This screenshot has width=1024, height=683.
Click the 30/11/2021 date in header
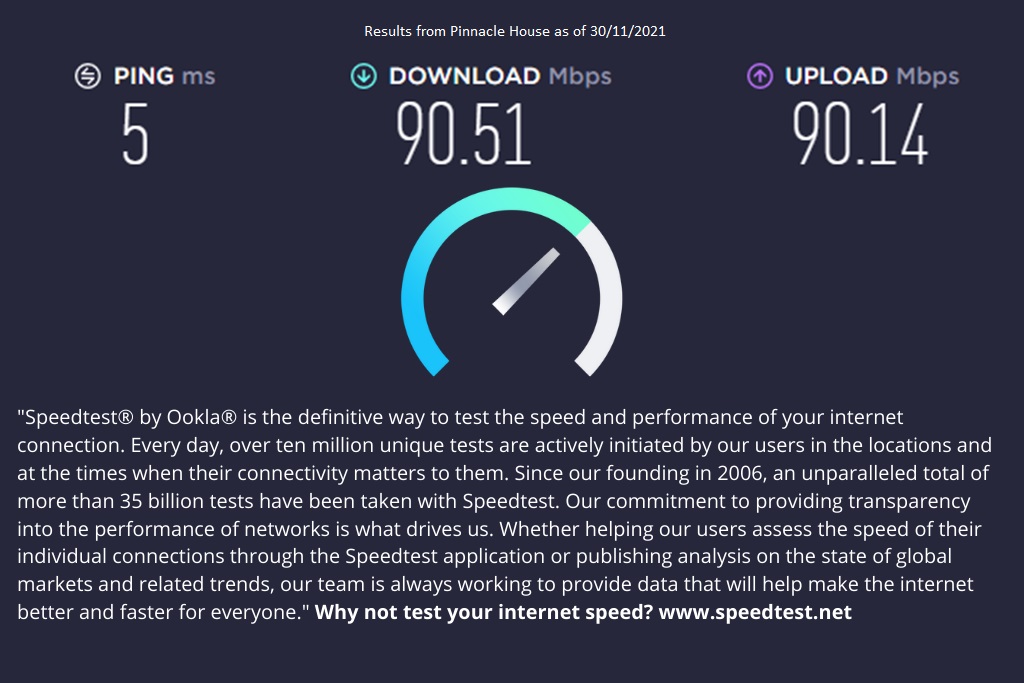pos(628,31)
